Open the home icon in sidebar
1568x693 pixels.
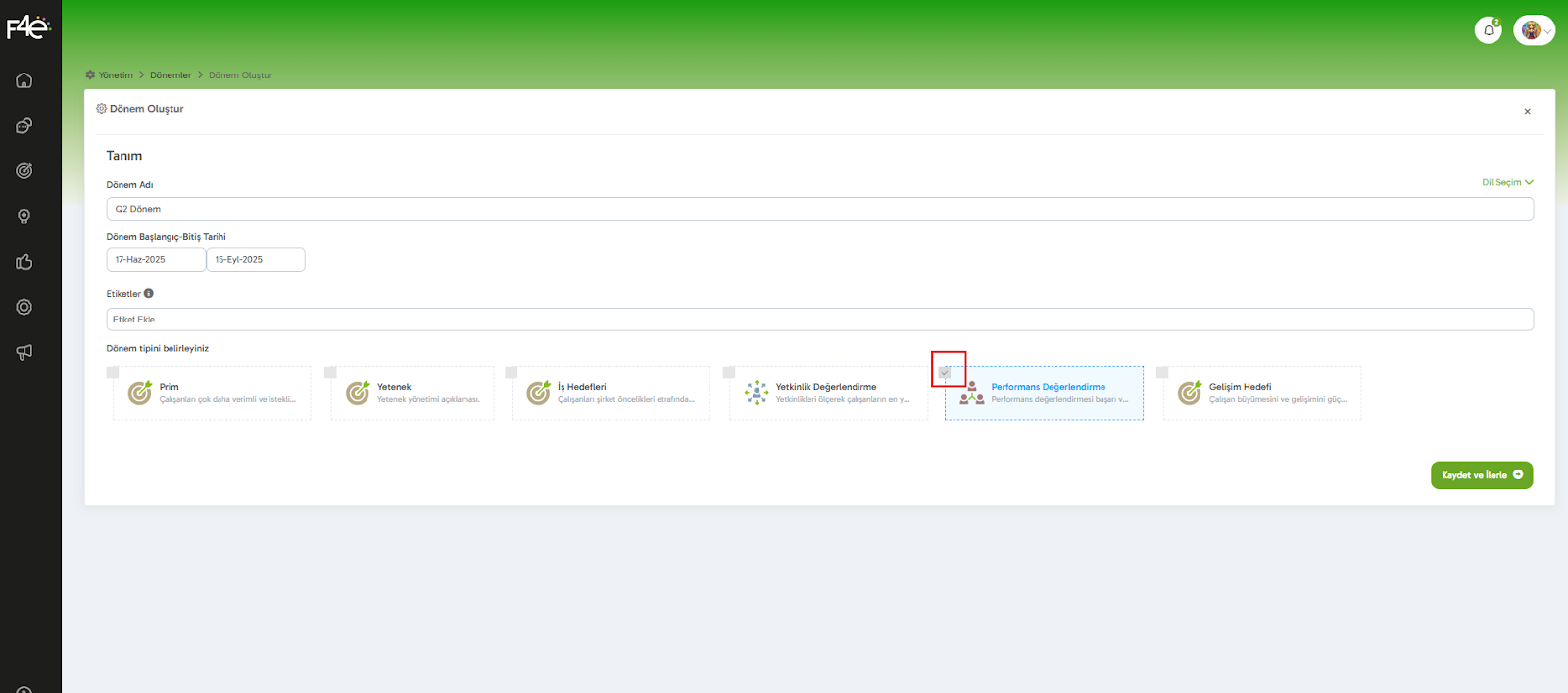click(x=24, y=80)
